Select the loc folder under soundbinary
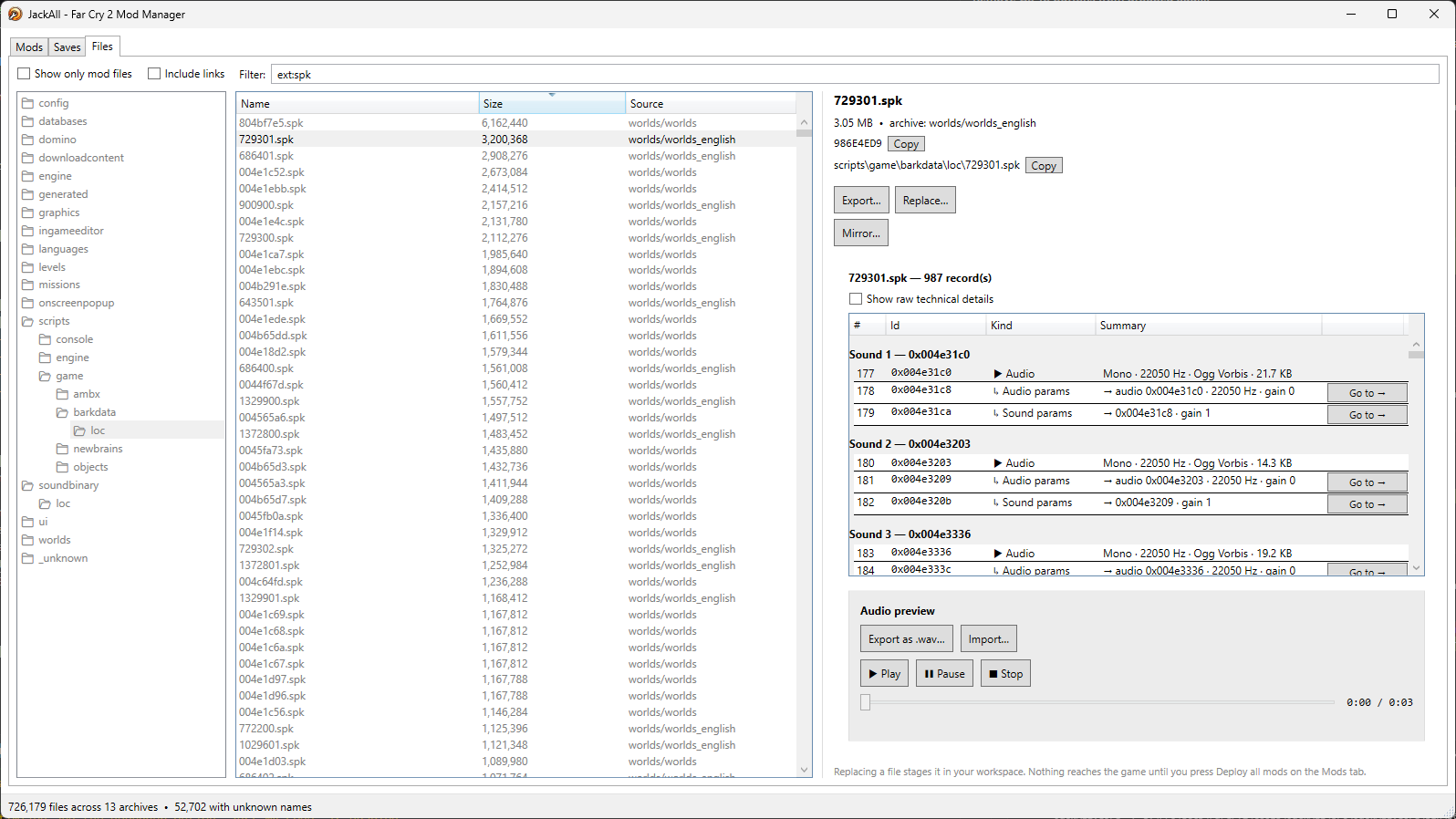The width and height of the screenshot is (1456, 819). pos(63,503)
